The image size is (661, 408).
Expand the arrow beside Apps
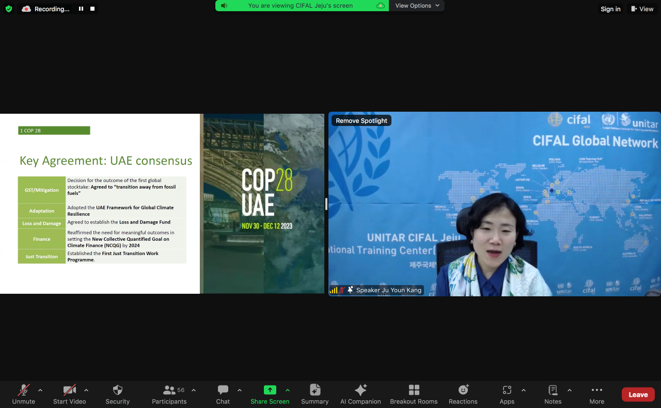(524, 390)
